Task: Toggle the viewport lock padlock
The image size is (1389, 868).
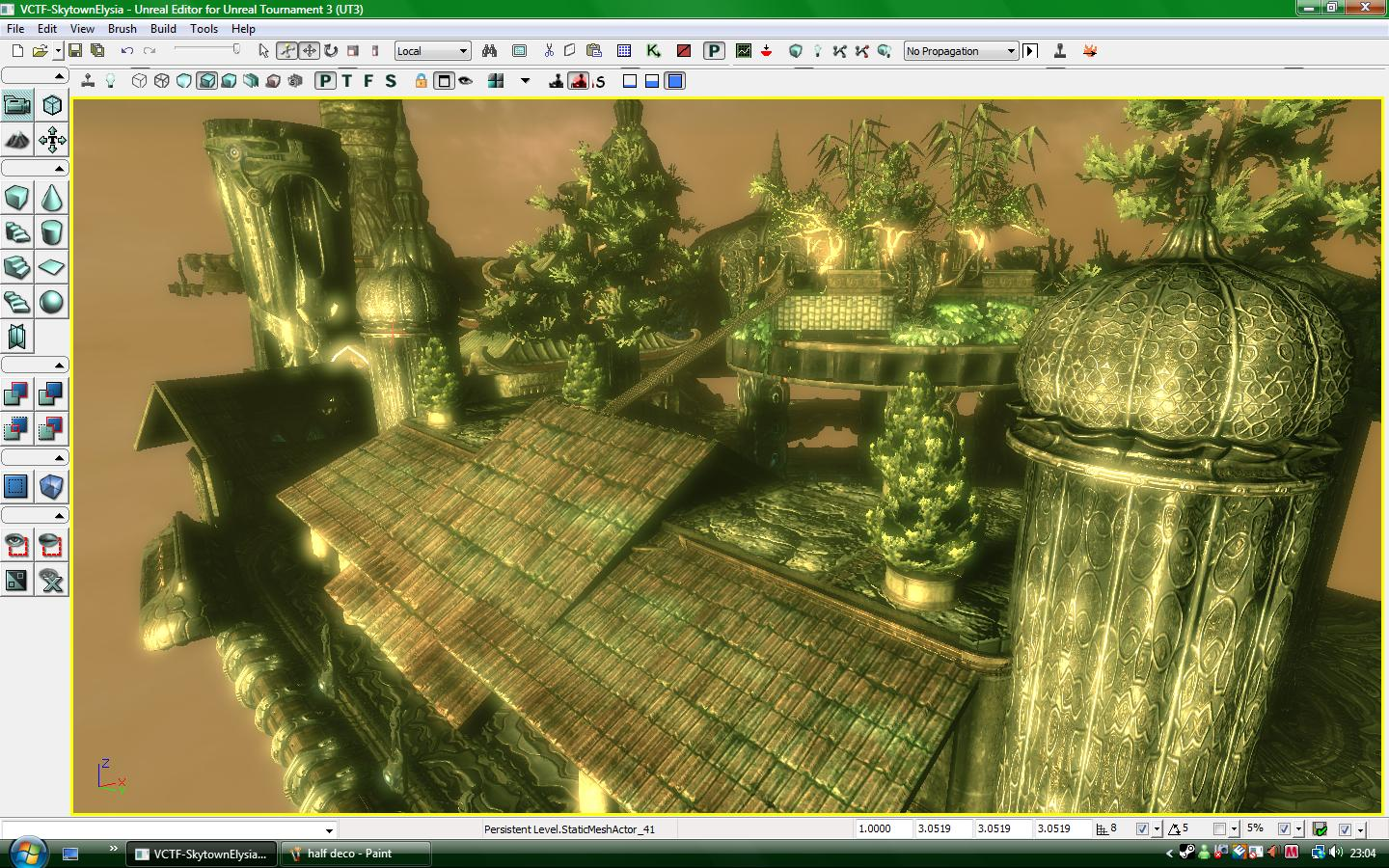Action: point(422,81)
